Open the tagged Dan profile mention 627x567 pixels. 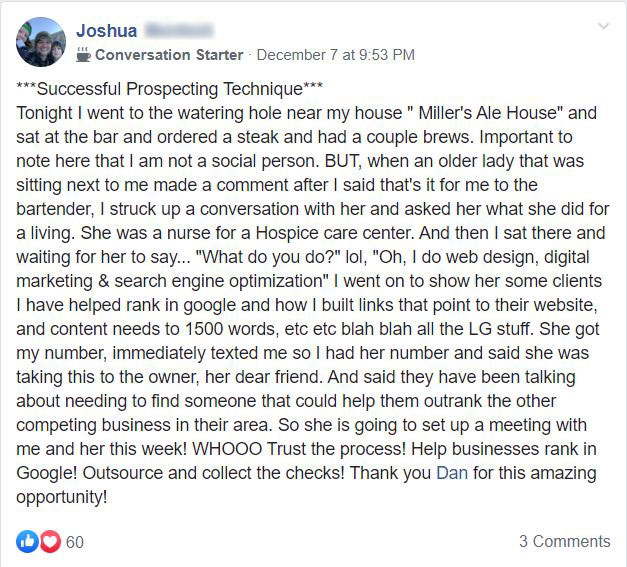pyautogui.click(x=452, y=473)
